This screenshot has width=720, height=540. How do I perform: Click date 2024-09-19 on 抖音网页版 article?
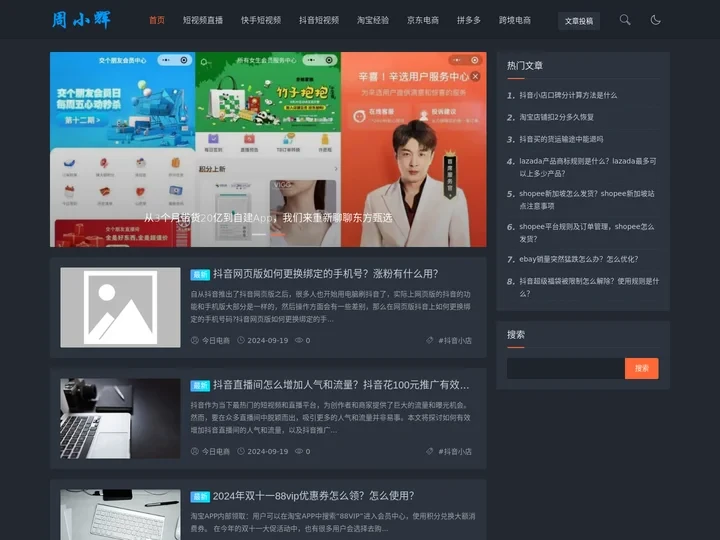pyautogui.click(x=268, y=341)
